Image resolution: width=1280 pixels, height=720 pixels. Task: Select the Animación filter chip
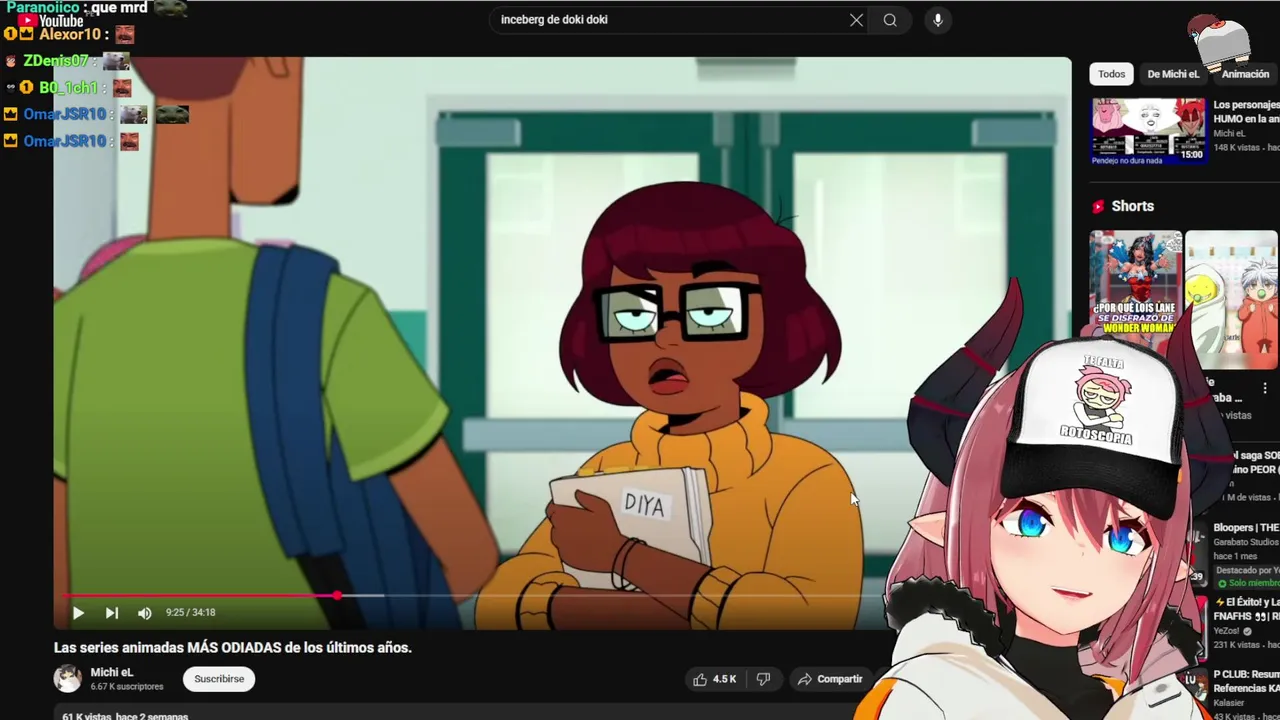pos(1245,74)
